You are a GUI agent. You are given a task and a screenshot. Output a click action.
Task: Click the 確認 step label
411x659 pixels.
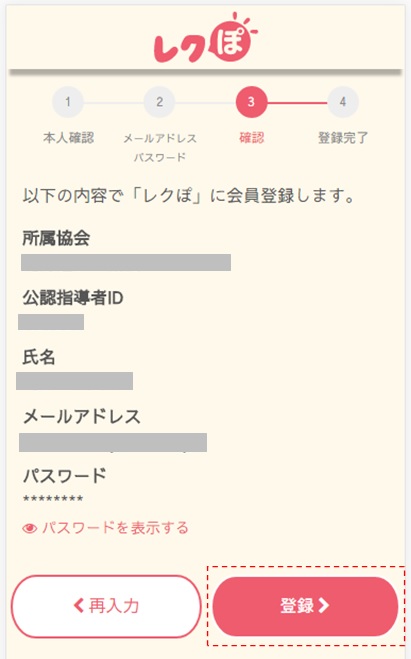pos(251,137)
